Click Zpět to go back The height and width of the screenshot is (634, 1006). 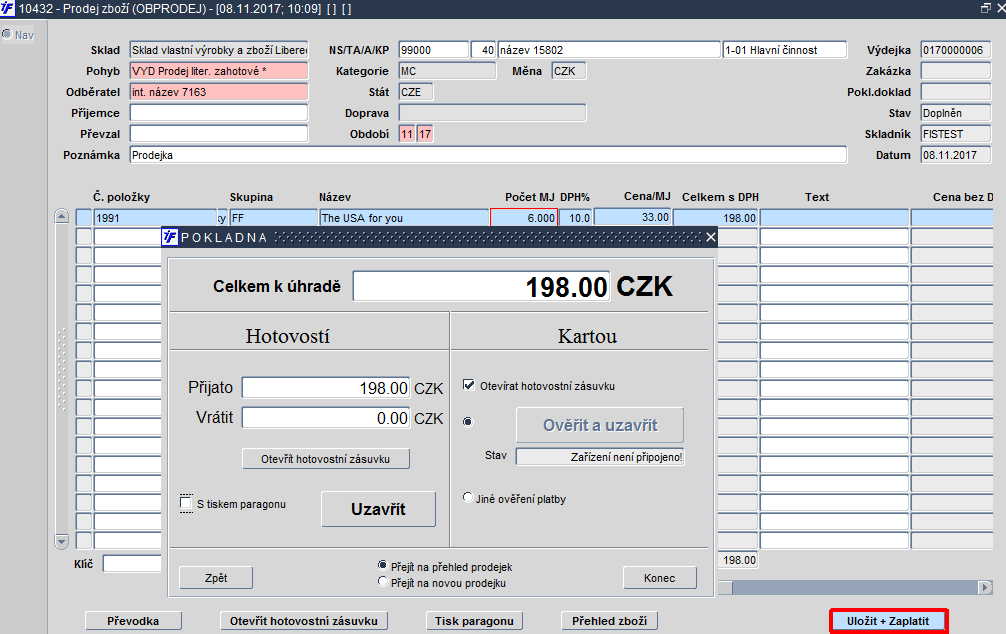coord(216,578)
